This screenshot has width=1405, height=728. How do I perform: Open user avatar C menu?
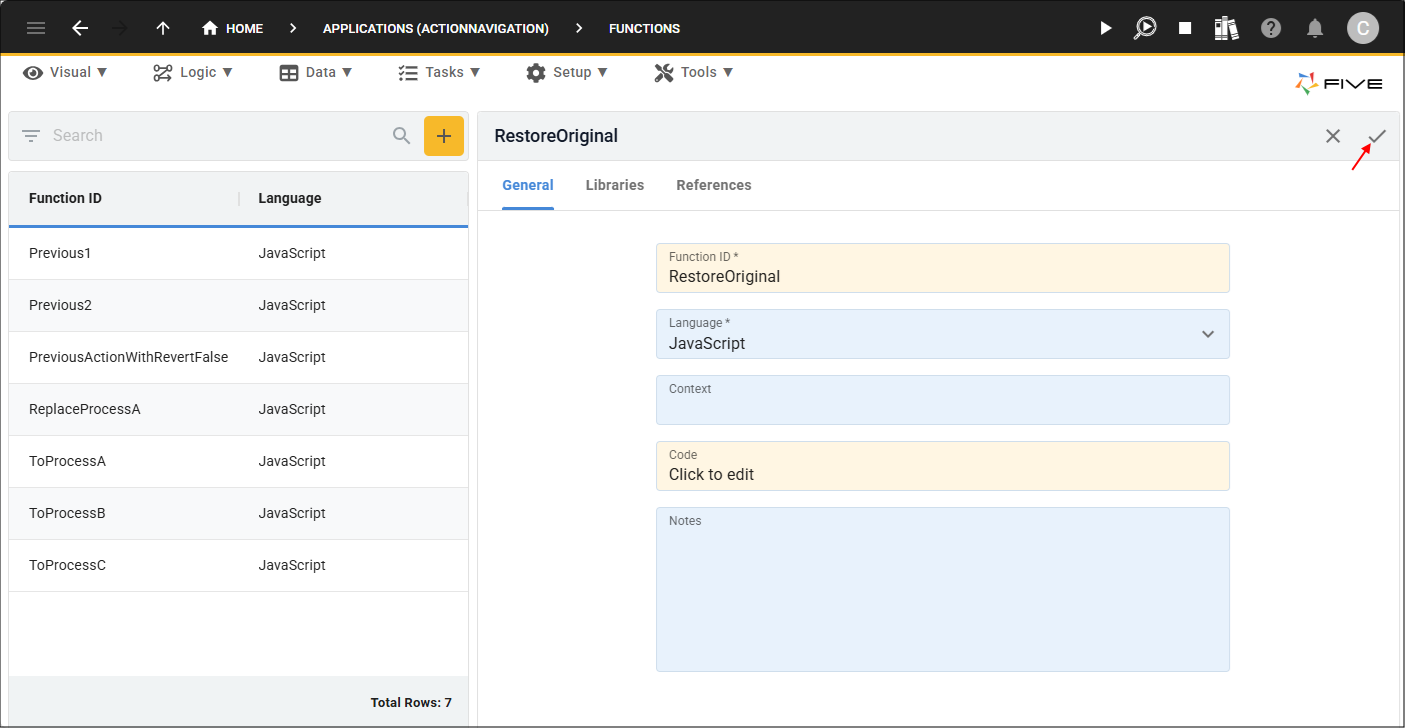coord(1363,28)
